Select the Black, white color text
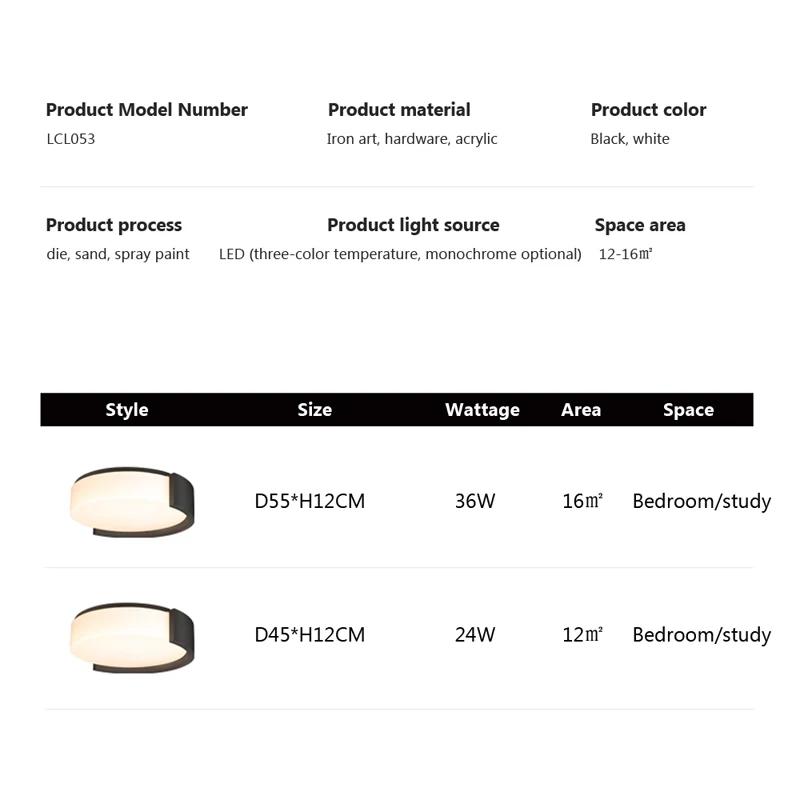 point(630,139)
